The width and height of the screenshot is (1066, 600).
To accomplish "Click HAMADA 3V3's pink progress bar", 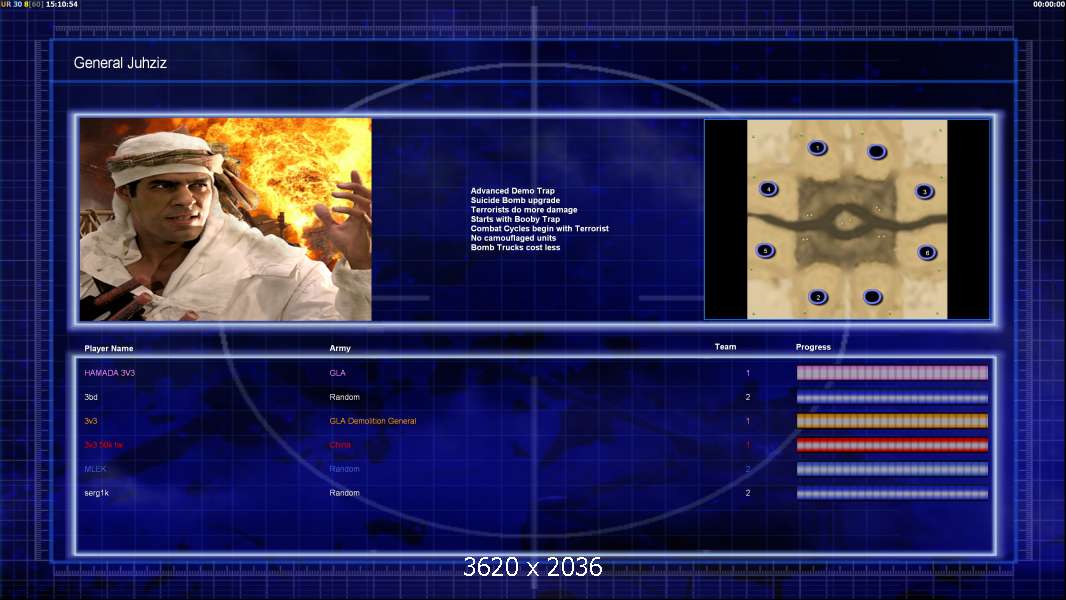I will pyautogui.click(x=892, y=372).
